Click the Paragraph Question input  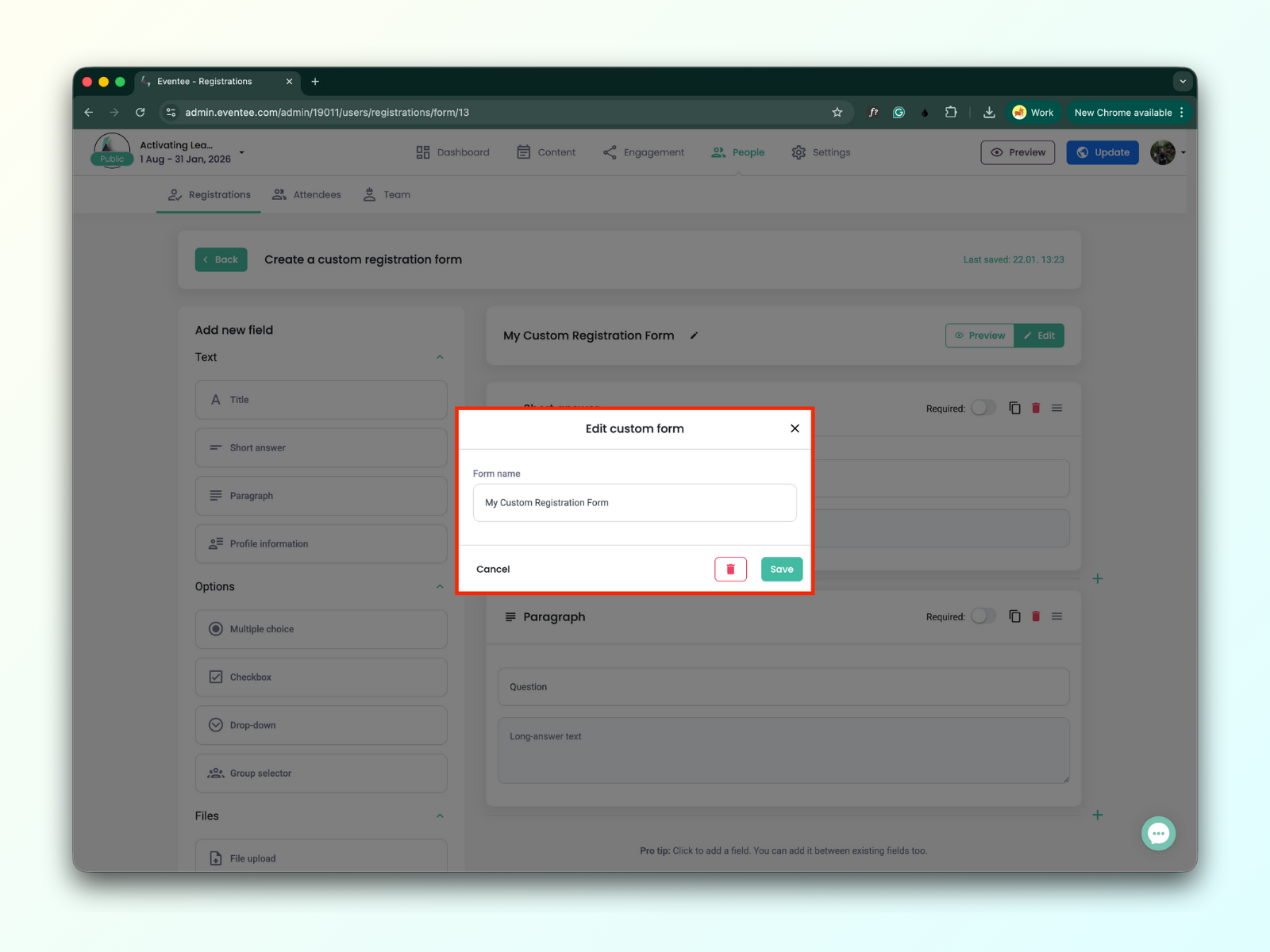click(x=783, y=687)
